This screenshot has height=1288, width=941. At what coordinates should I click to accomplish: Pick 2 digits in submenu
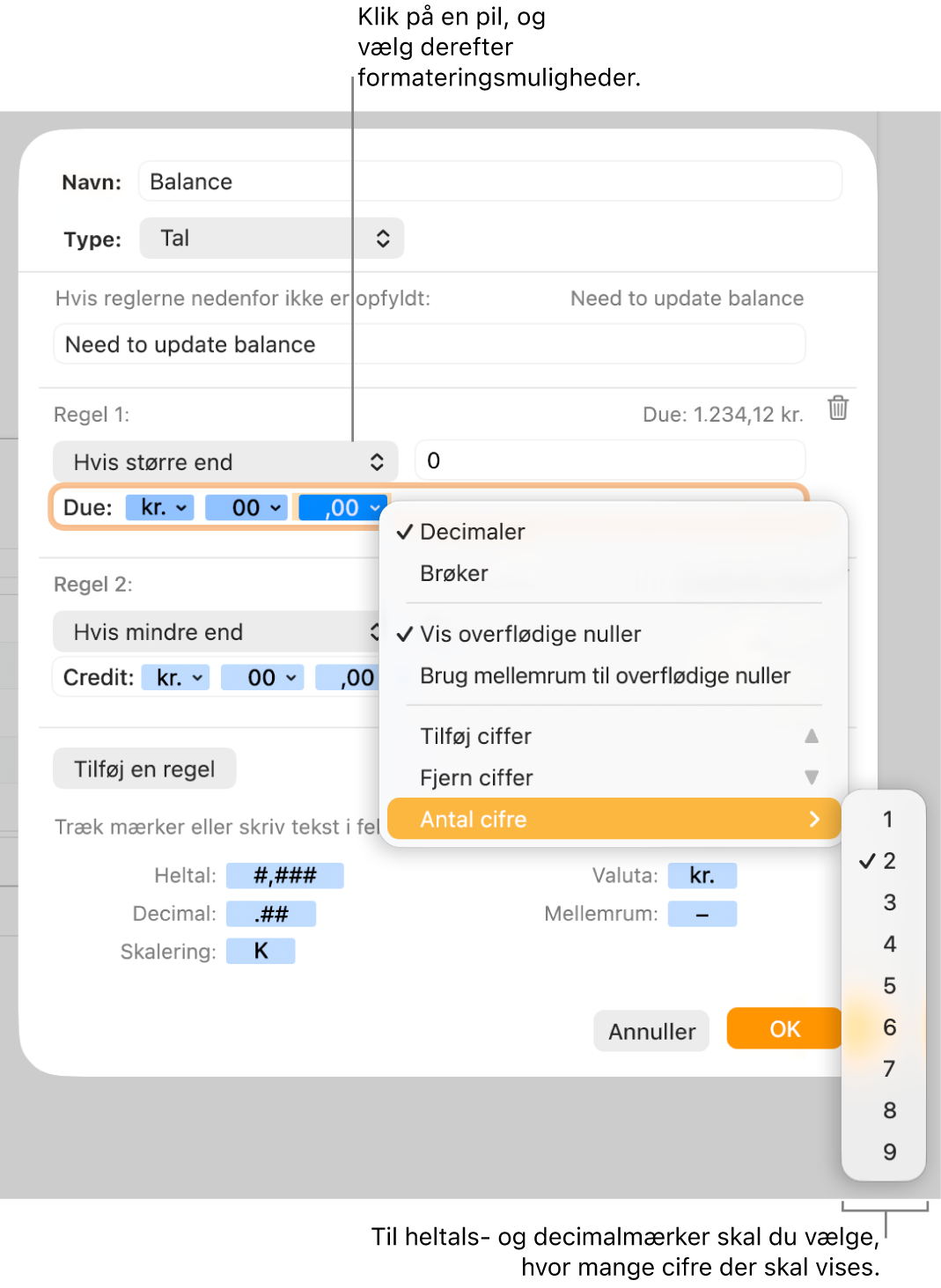pyautogui.click(x=884, y=860)
